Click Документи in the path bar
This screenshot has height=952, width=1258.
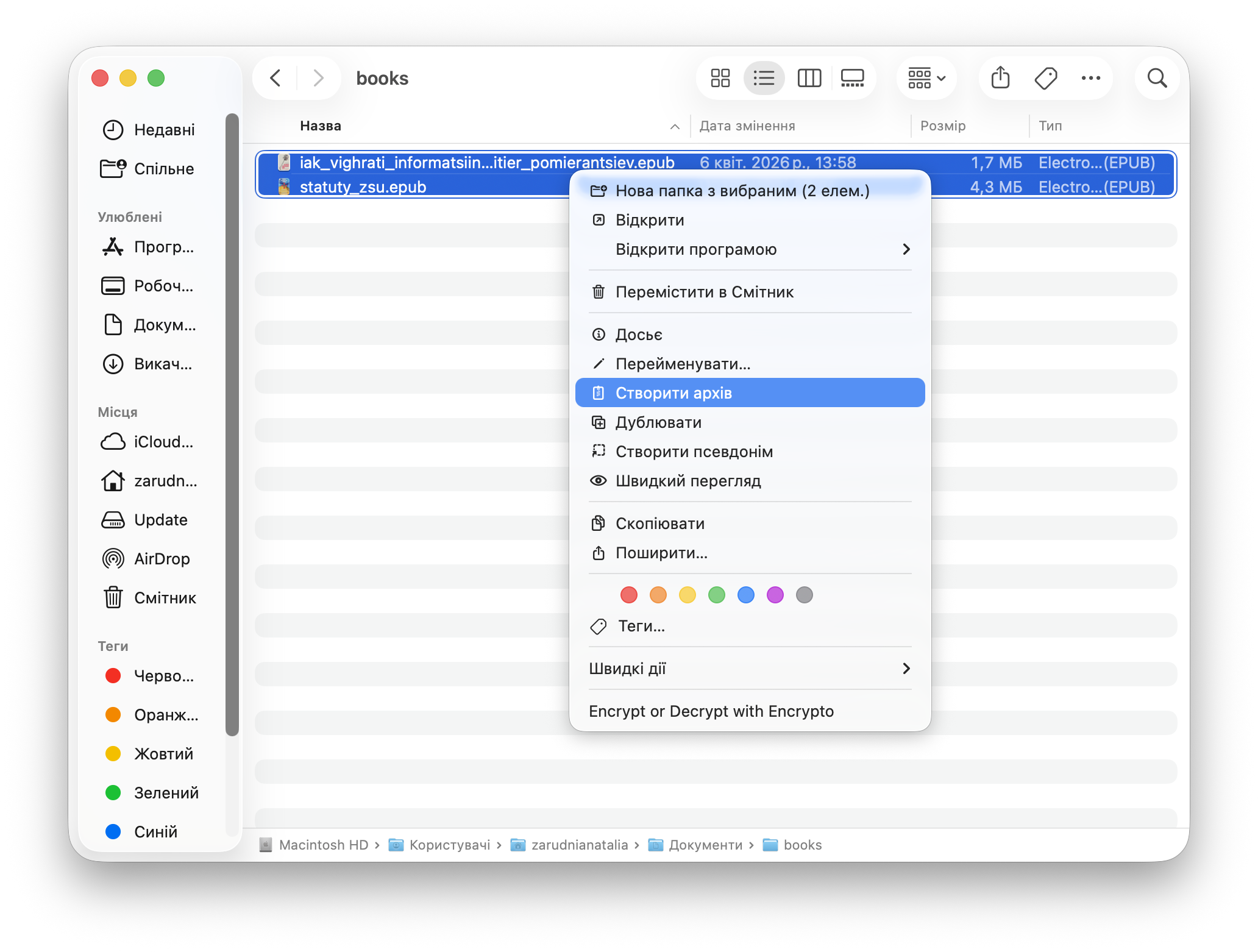coord(705,845)
